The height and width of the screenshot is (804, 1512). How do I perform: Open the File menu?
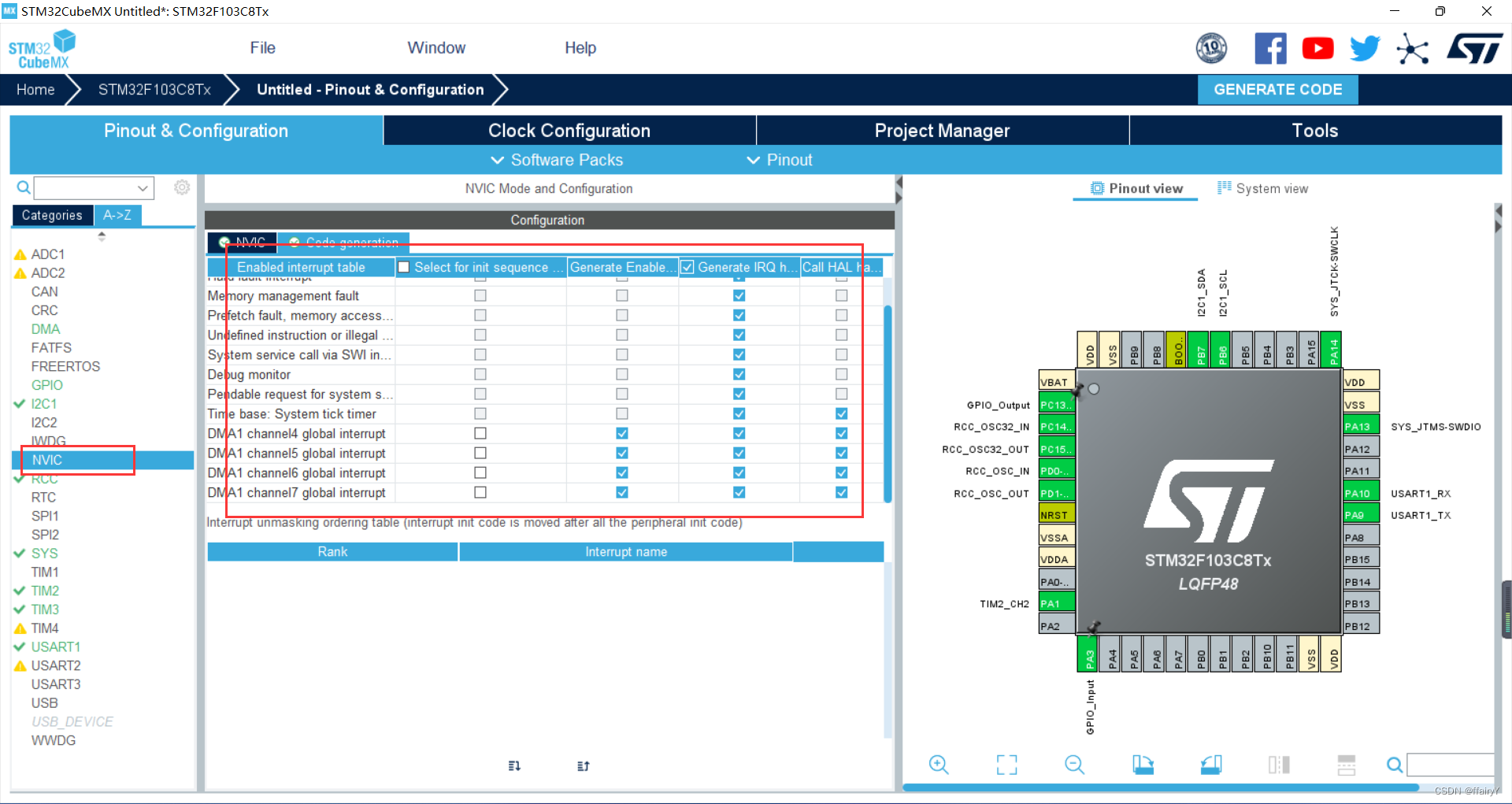(262, 48)
